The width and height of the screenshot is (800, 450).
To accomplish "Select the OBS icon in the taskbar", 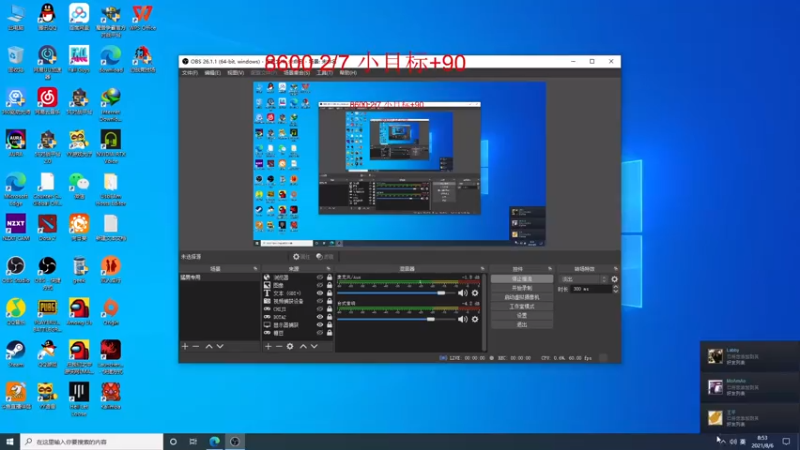I will tap(235, 441).
